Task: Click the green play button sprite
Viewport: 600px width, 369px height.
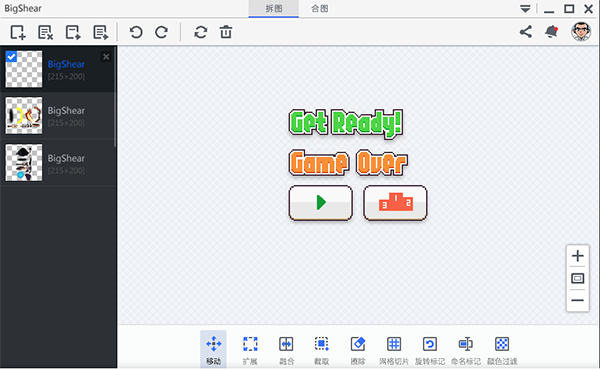Action: tap(321, 202)
